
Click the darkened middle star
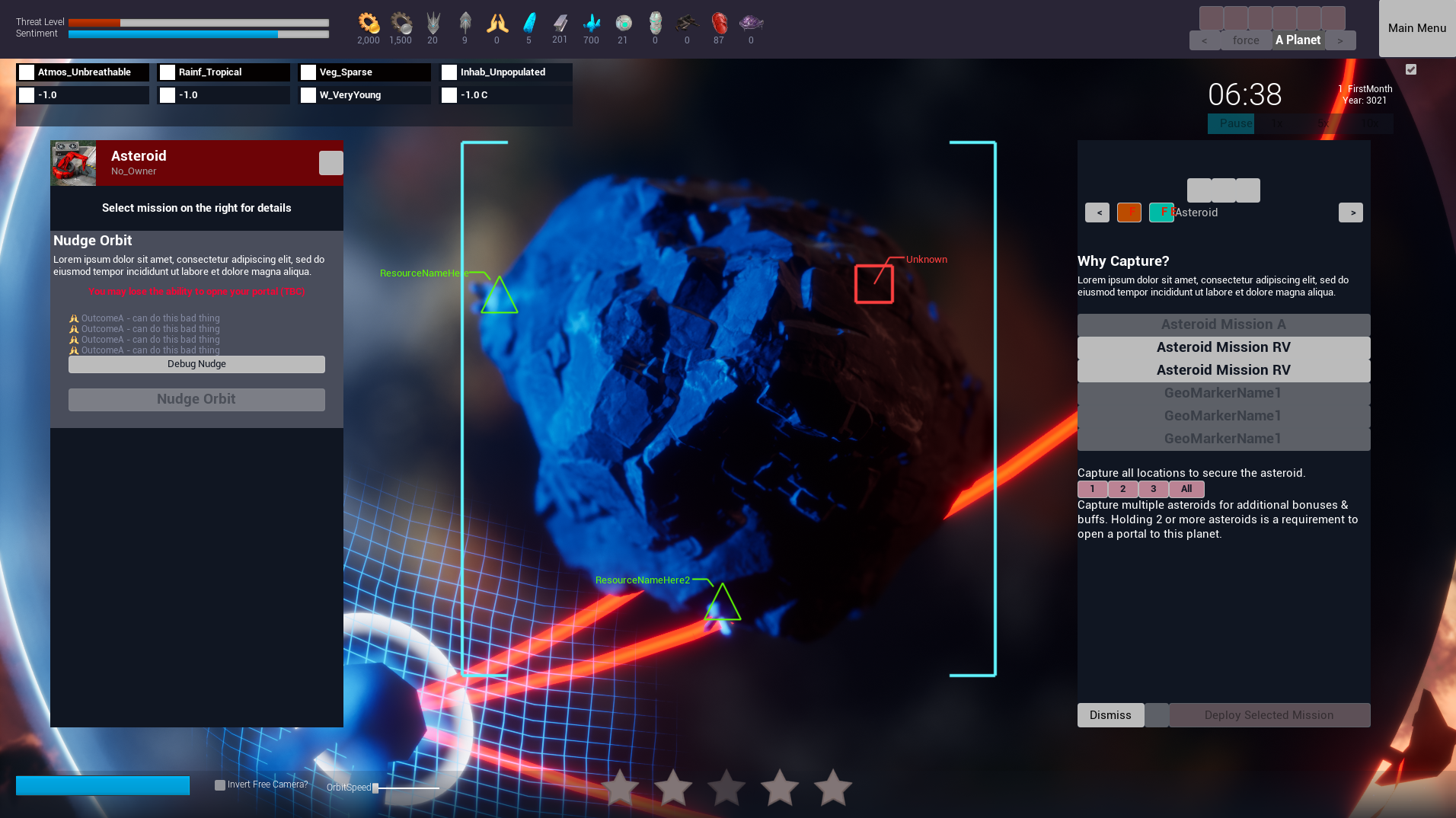(726, 788)
